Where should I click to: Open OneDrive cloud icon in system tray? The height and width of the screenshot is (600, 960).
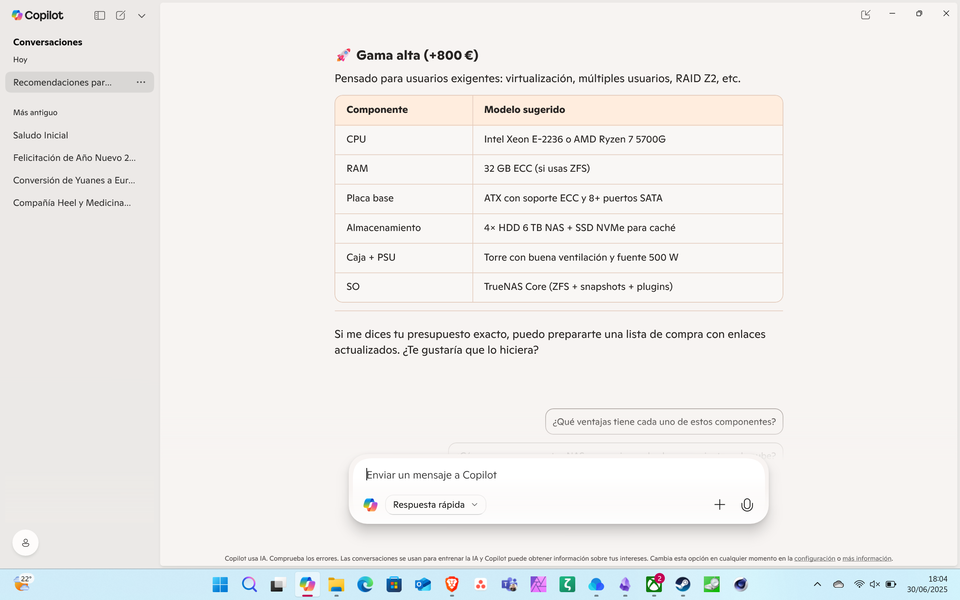[x=839, y=585]
